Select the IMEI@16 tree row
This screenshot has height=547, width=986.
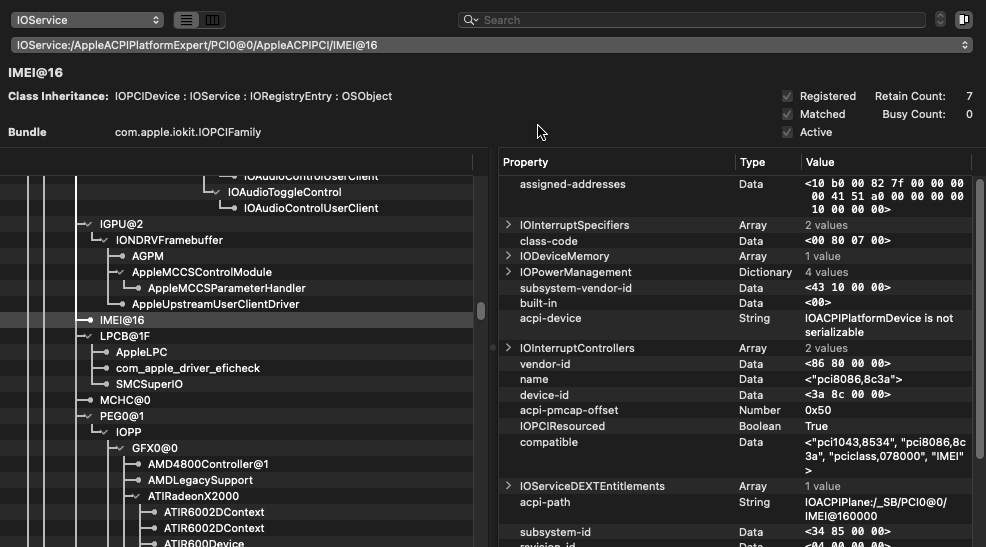click(236, 320)
